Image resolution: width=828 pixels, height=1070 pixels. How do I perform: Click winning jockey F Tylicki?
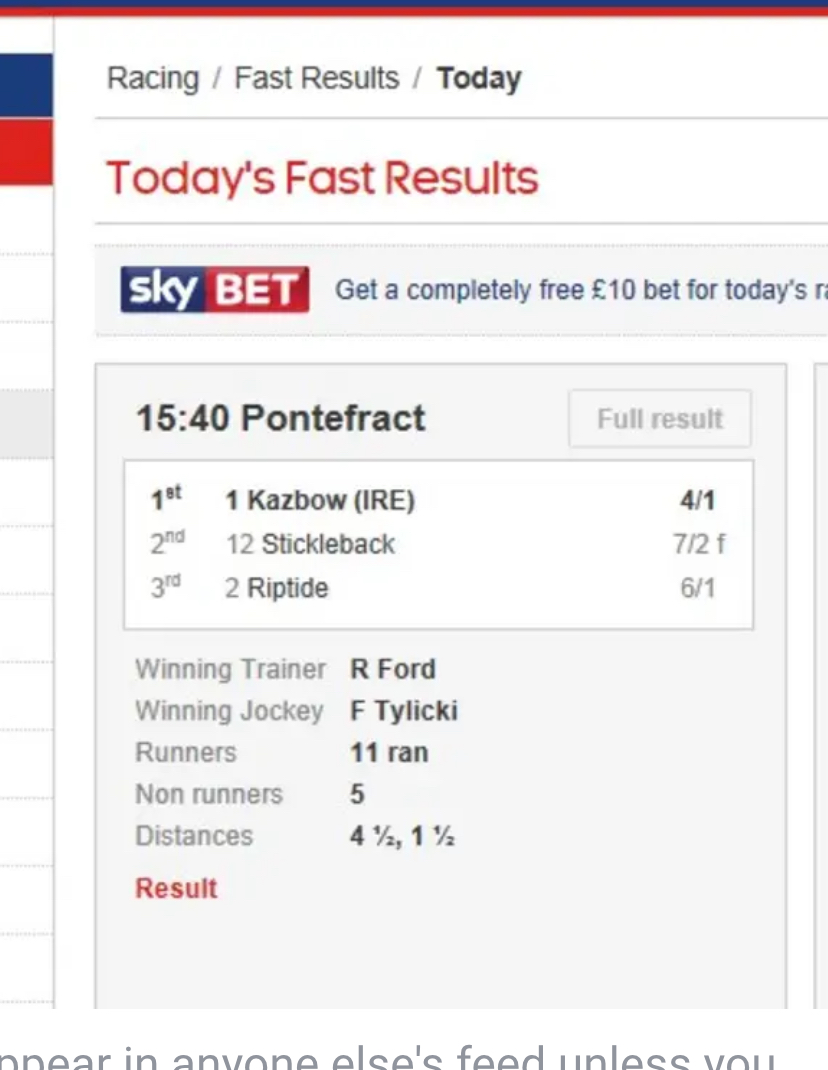point(403,710)
